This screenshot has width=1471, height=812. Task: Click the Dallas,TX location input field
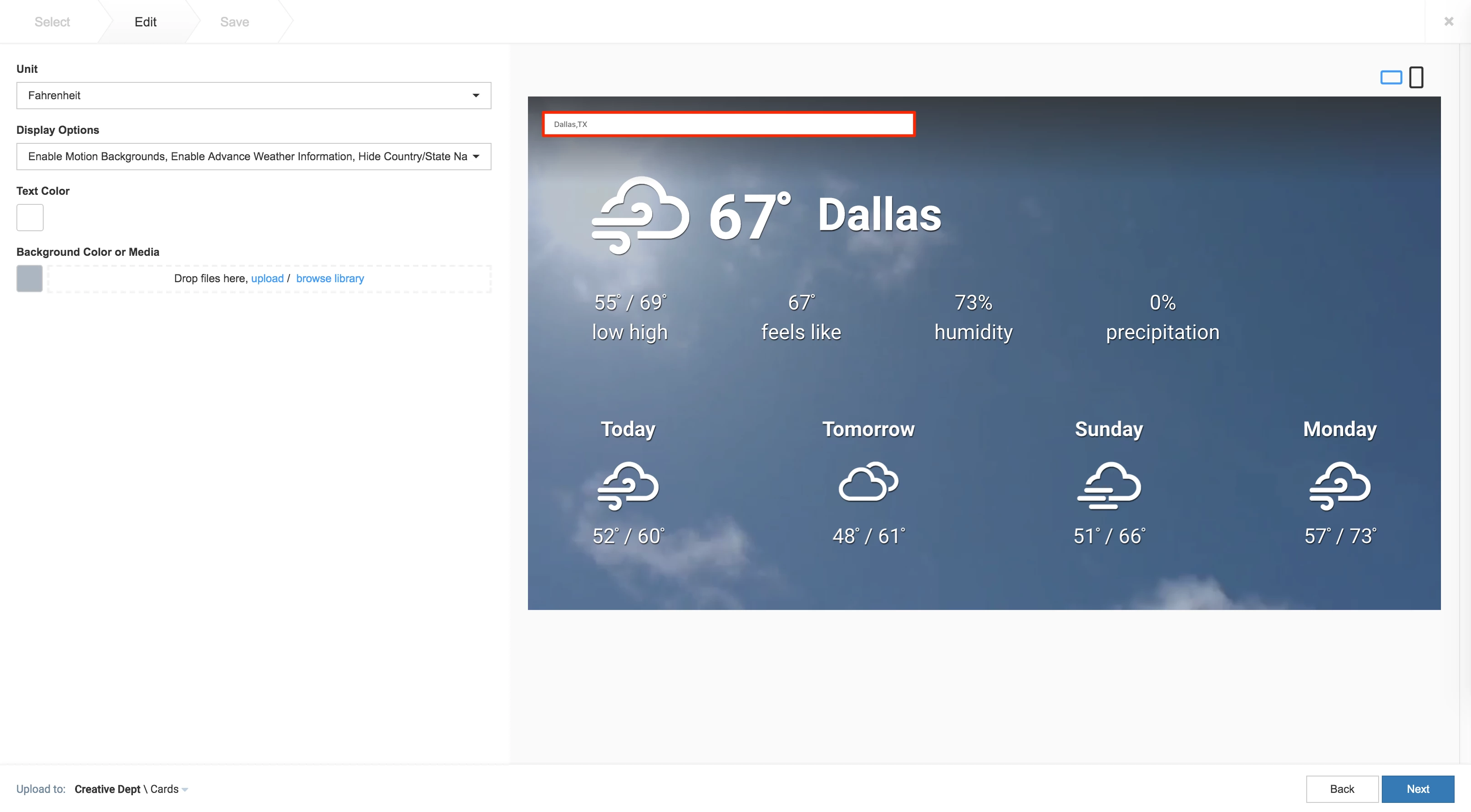click(x=728, y=124)
